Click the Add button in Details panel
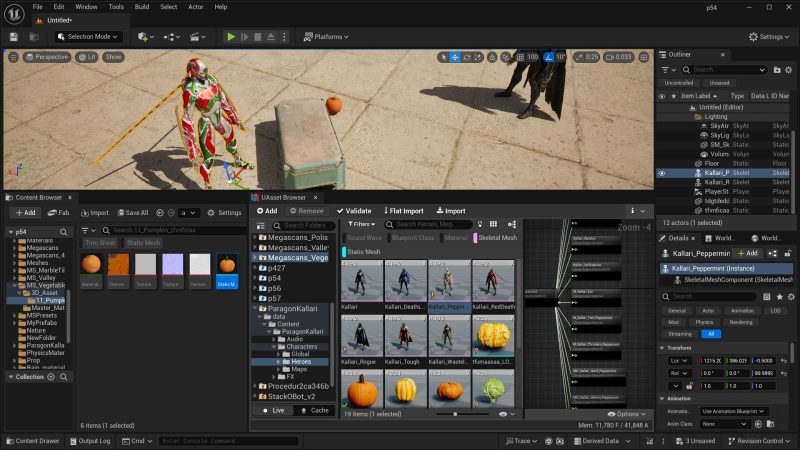Image resolution: width=800 pixels, height=450 pixels. [747, 253]
